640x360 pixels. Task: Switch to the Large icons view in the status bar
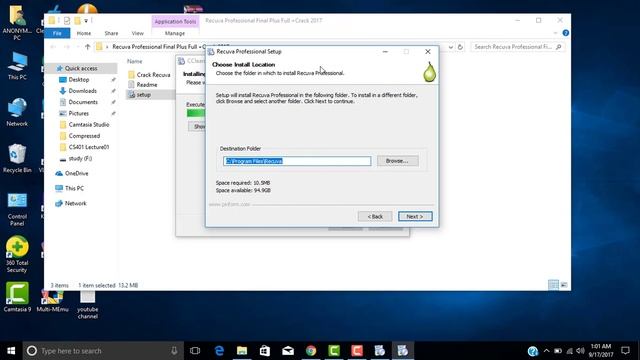click(564, 285)
